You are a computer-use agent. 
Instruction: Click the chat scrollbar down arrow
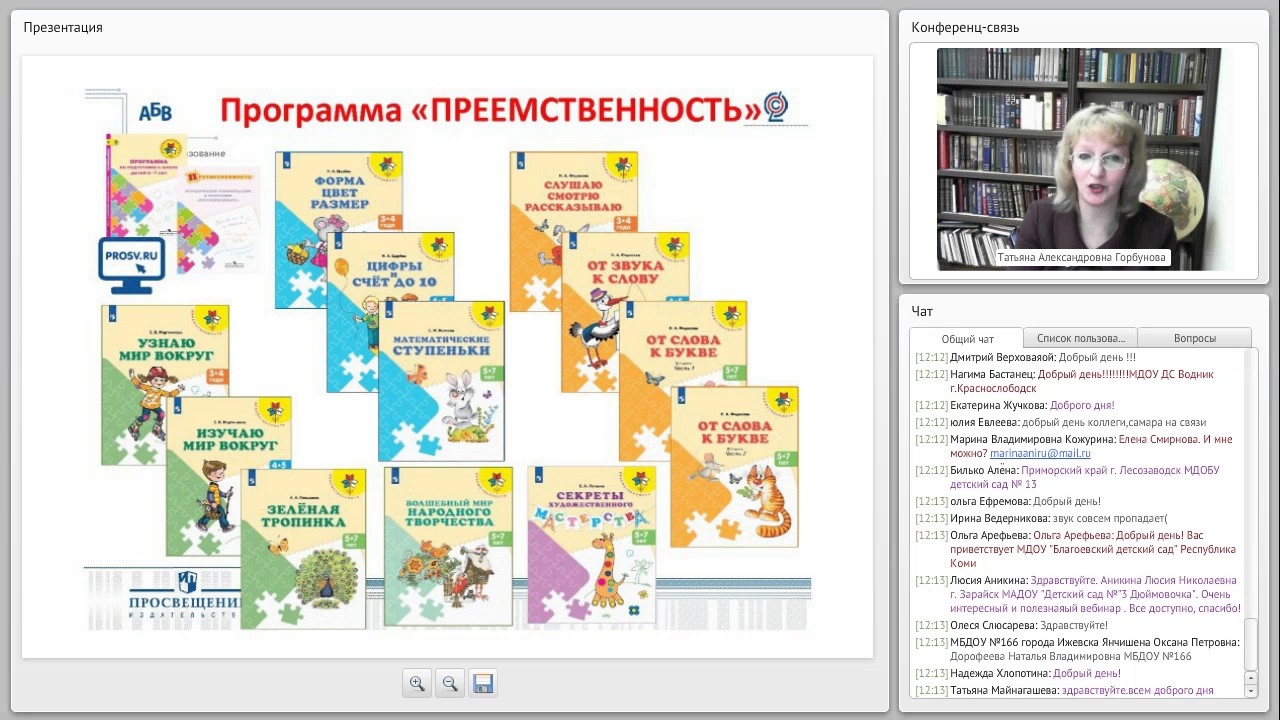click(1251, 690)
